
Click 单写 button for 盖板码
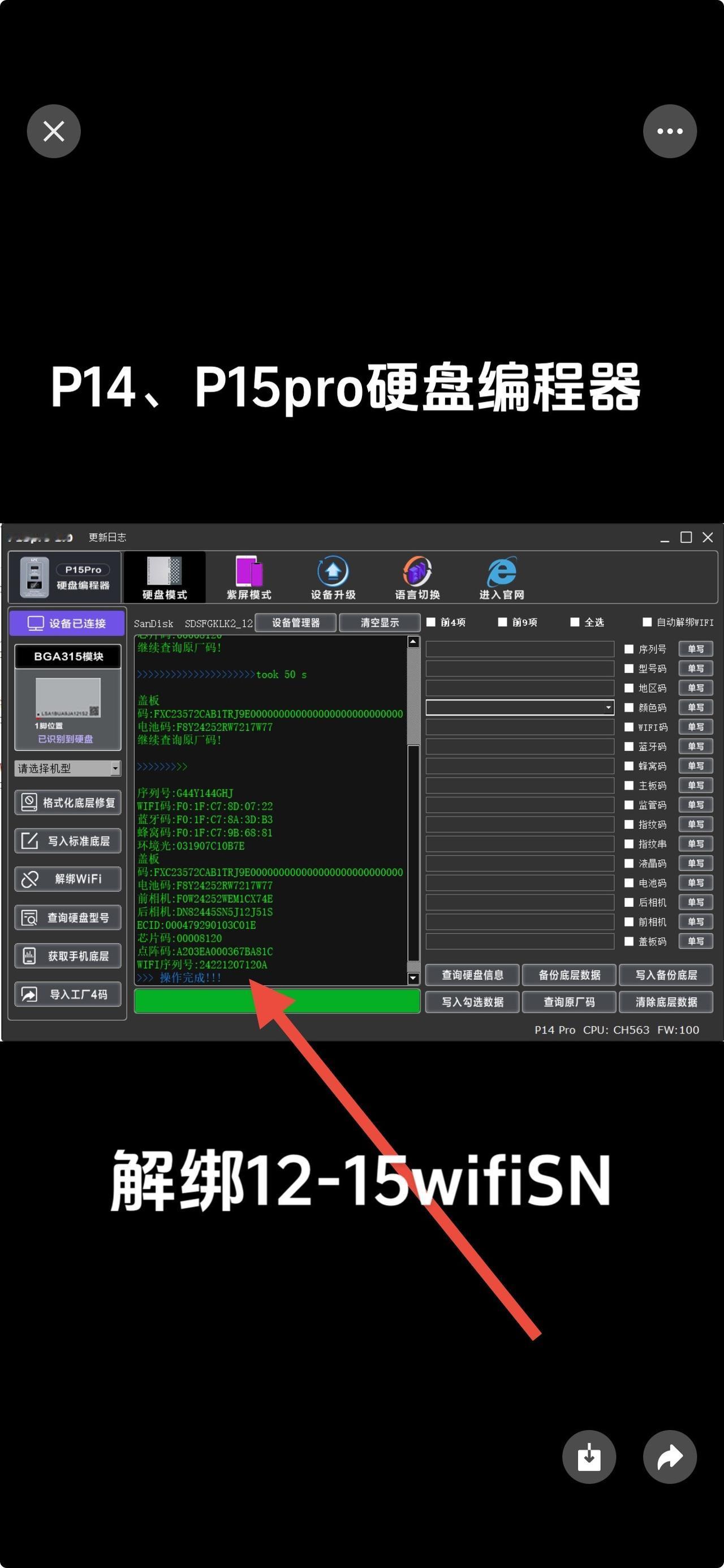695,941
